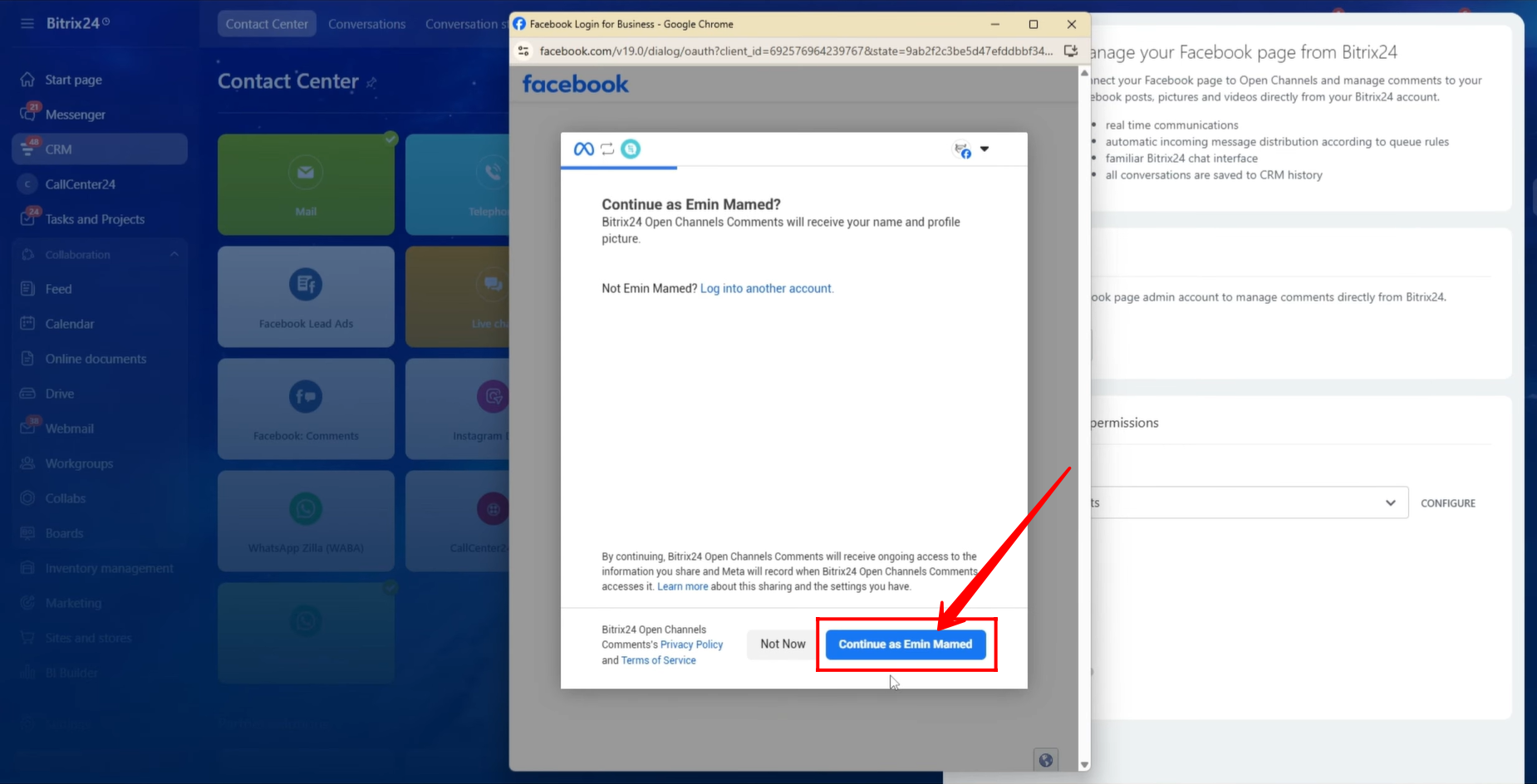Viewport: 1537px width, 784px height.
Task: Select the Contact Center tab
Action: [x=267, y=24]
